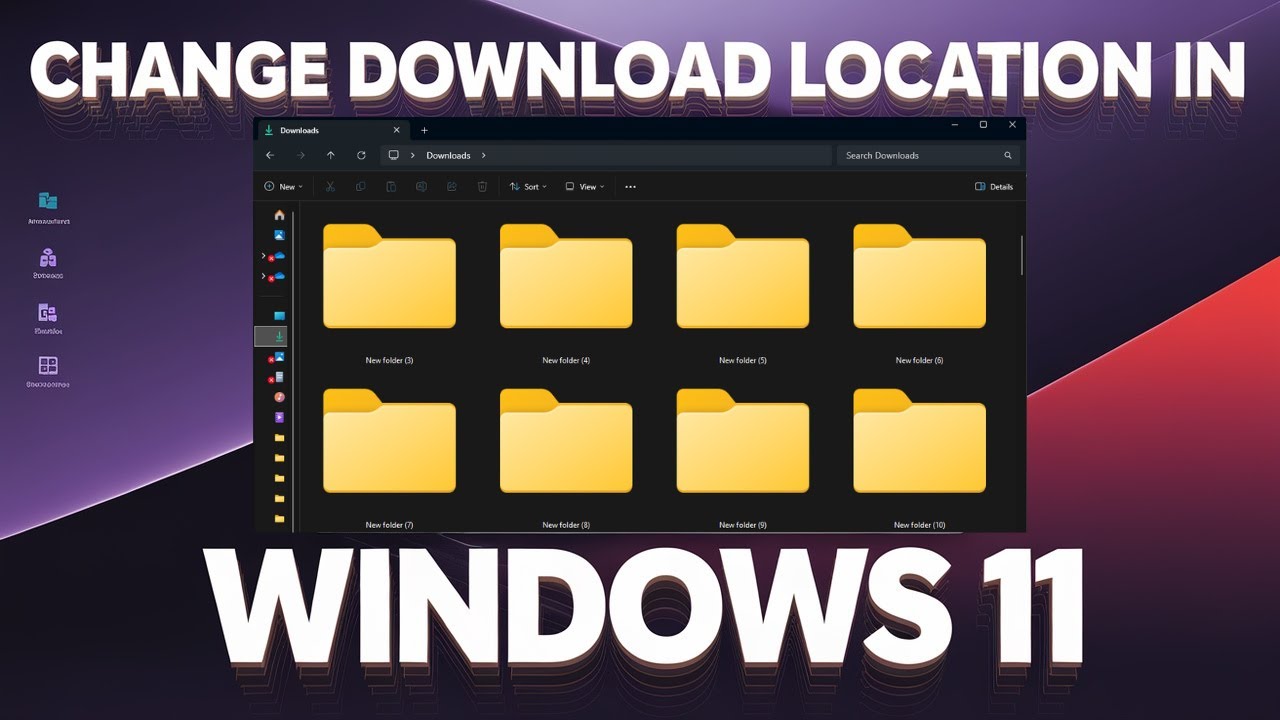Image resolution: width=1280 pixels, height=720 pixels.
Task: Click the search magnifier icon
Action: [1008, 155]
